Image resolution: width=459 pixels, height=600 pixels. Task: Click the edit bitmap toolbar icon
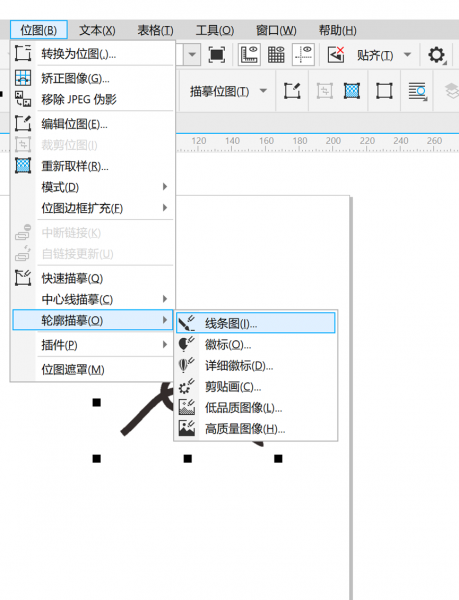click(x=292, y=91)
